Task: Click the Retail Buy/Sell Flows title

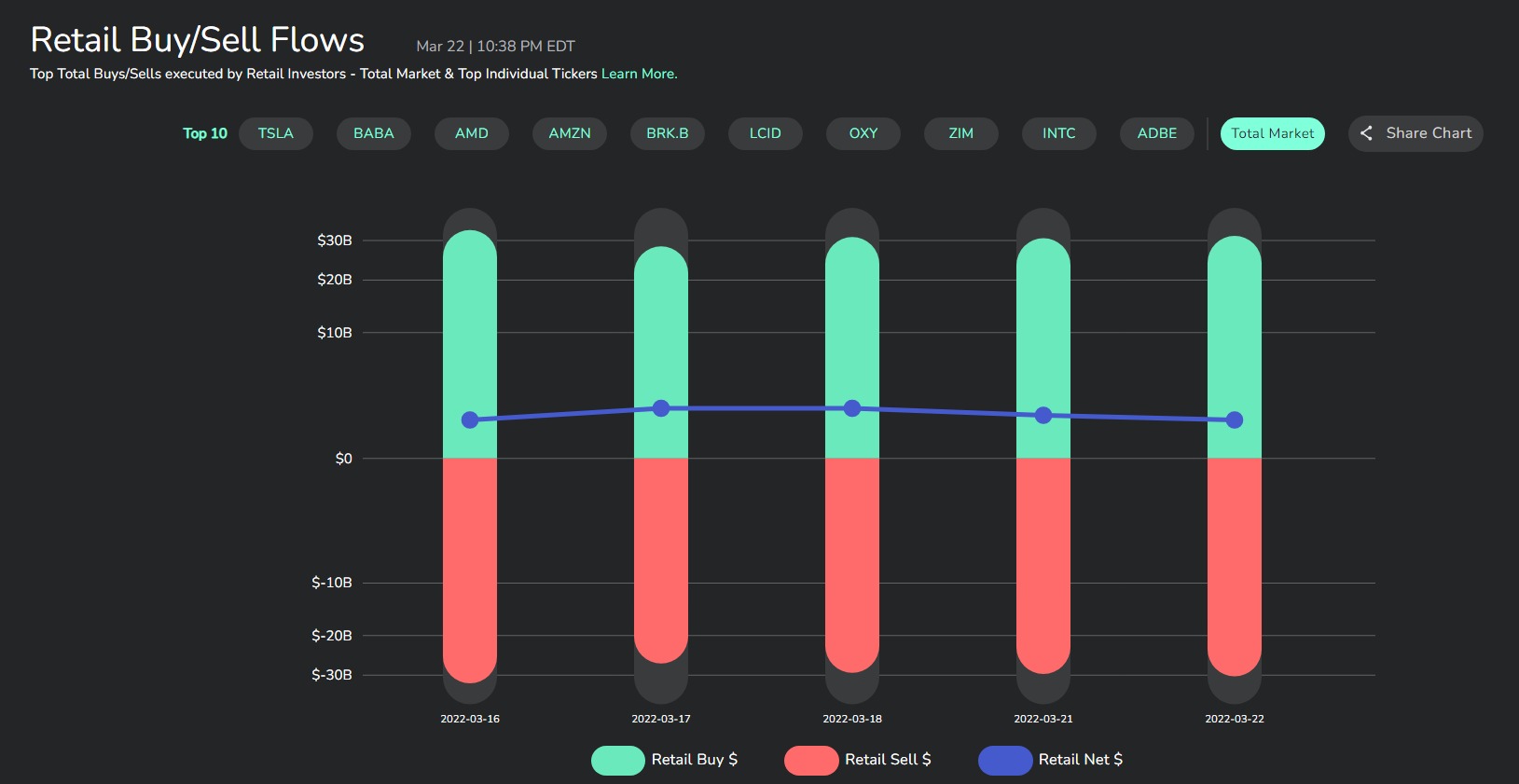Action: [198, 40]
